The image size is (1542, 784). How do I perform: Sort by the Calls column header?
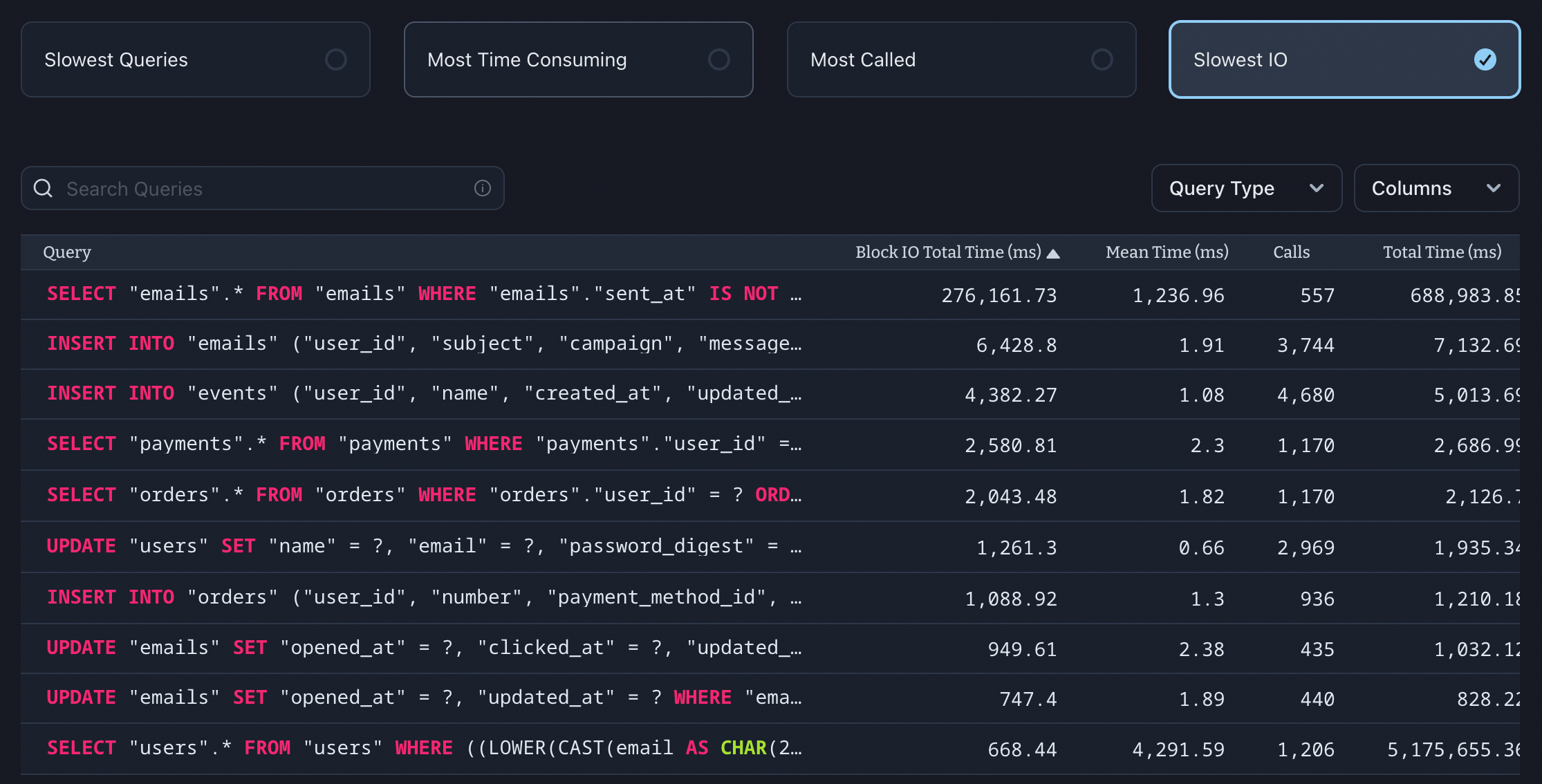click(1290, 252)
